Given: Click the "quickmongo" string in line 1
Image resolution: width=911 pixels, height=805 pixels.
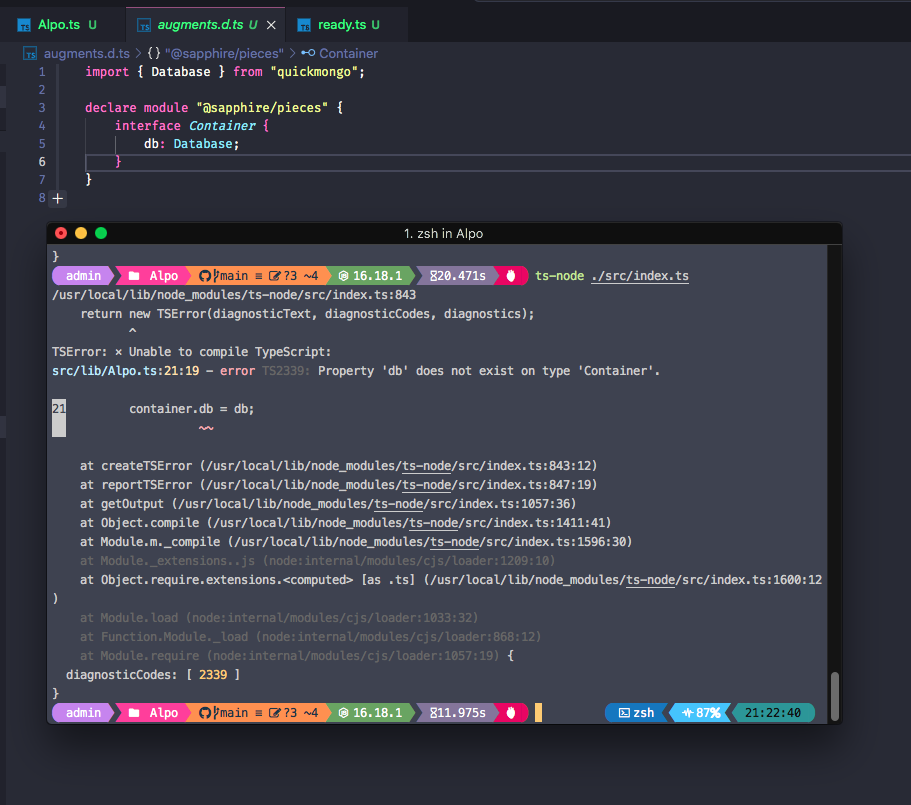Looking at the screenshot, I should point(314,72).
